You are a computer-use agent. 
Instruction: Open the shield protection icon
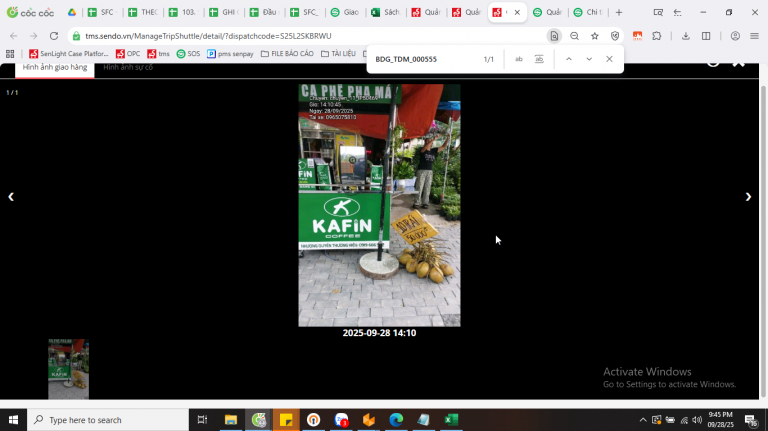pyautogui.click(x=615, y=36)
